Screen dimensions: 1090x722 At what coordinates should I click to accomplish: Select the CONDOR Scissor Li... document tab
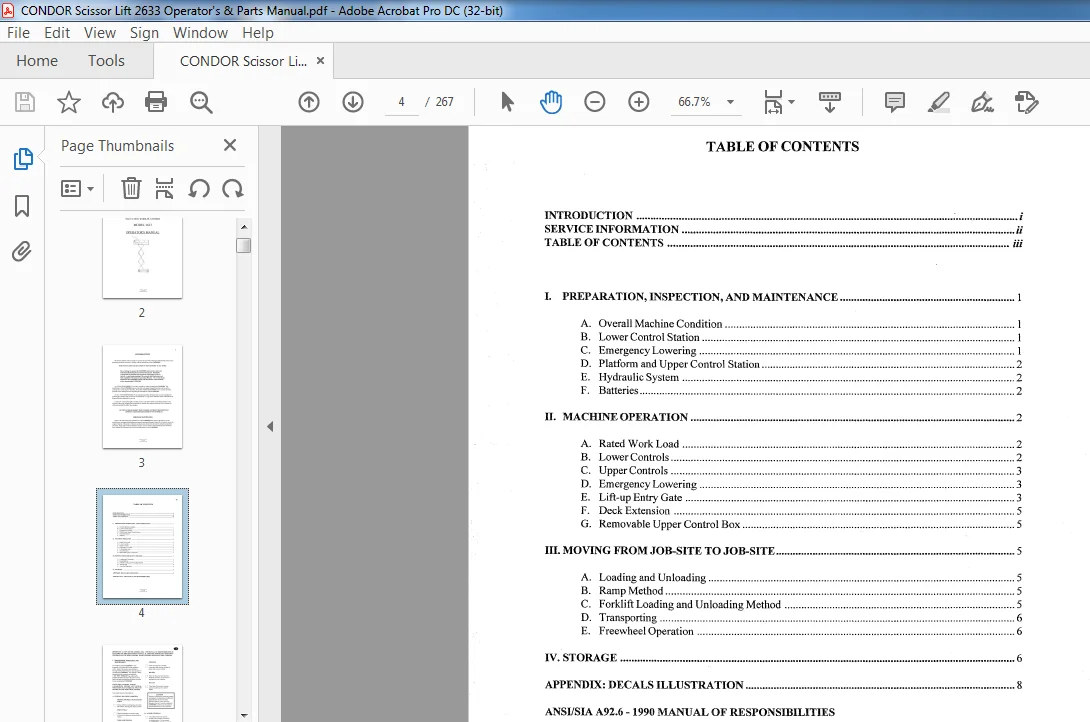click(243, 61)
